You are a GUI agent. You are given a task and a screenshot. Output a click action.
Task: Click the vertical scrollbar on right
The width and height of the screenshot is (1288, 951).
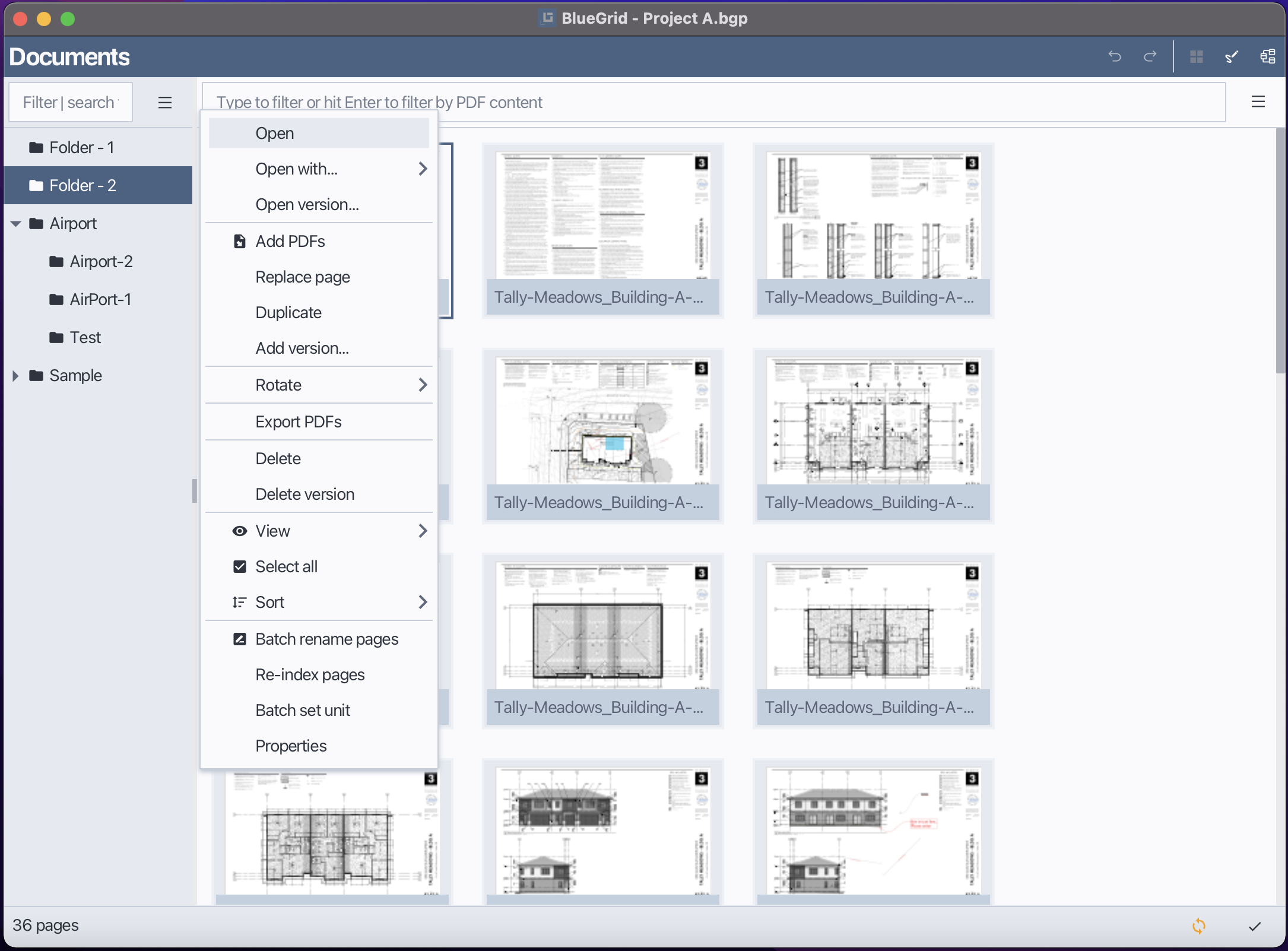[x=1280, y=249]
